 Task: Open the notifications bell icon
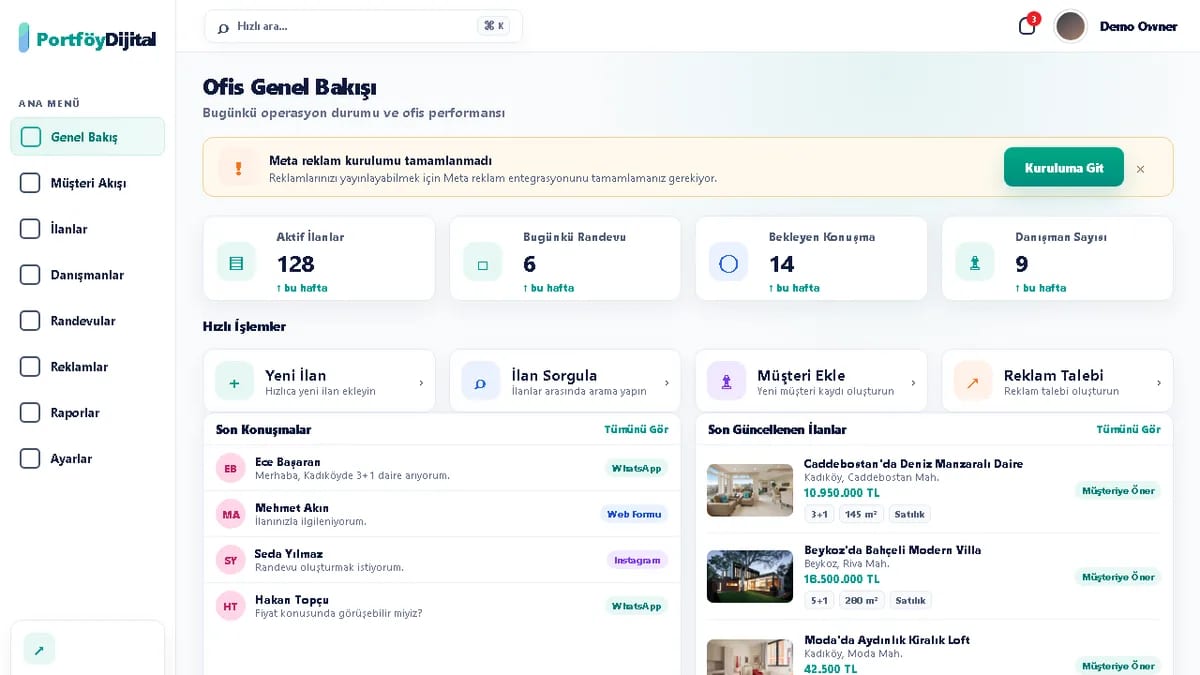tap(1027, 26)
